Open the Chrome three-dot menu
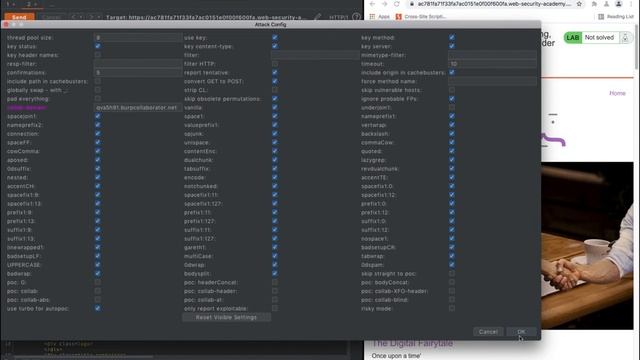This screenshot has height=360, width=640. tap(631, 4)
